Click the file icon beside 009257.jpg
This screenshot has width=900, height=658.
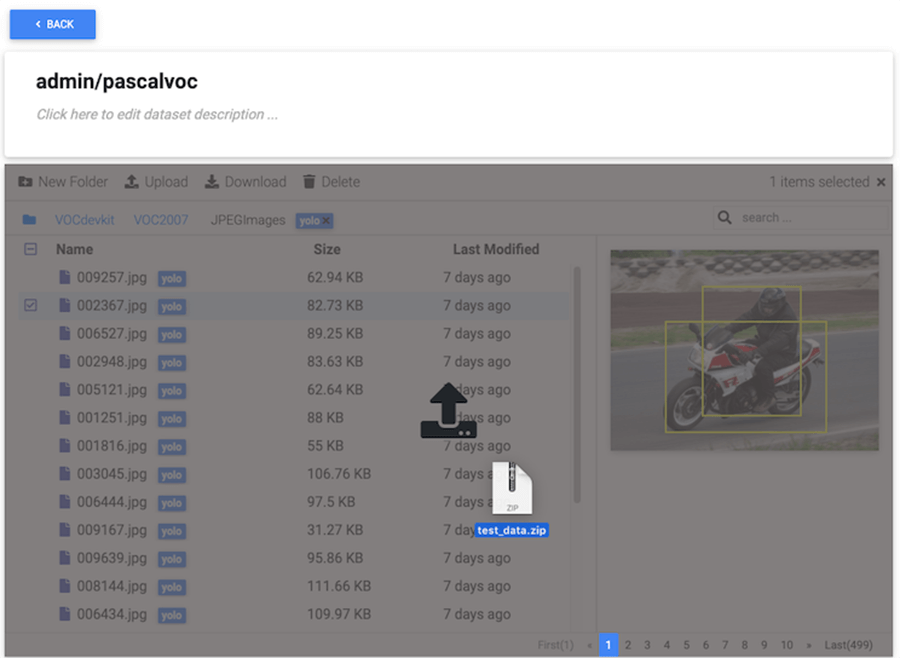click(x=65, y=278)
